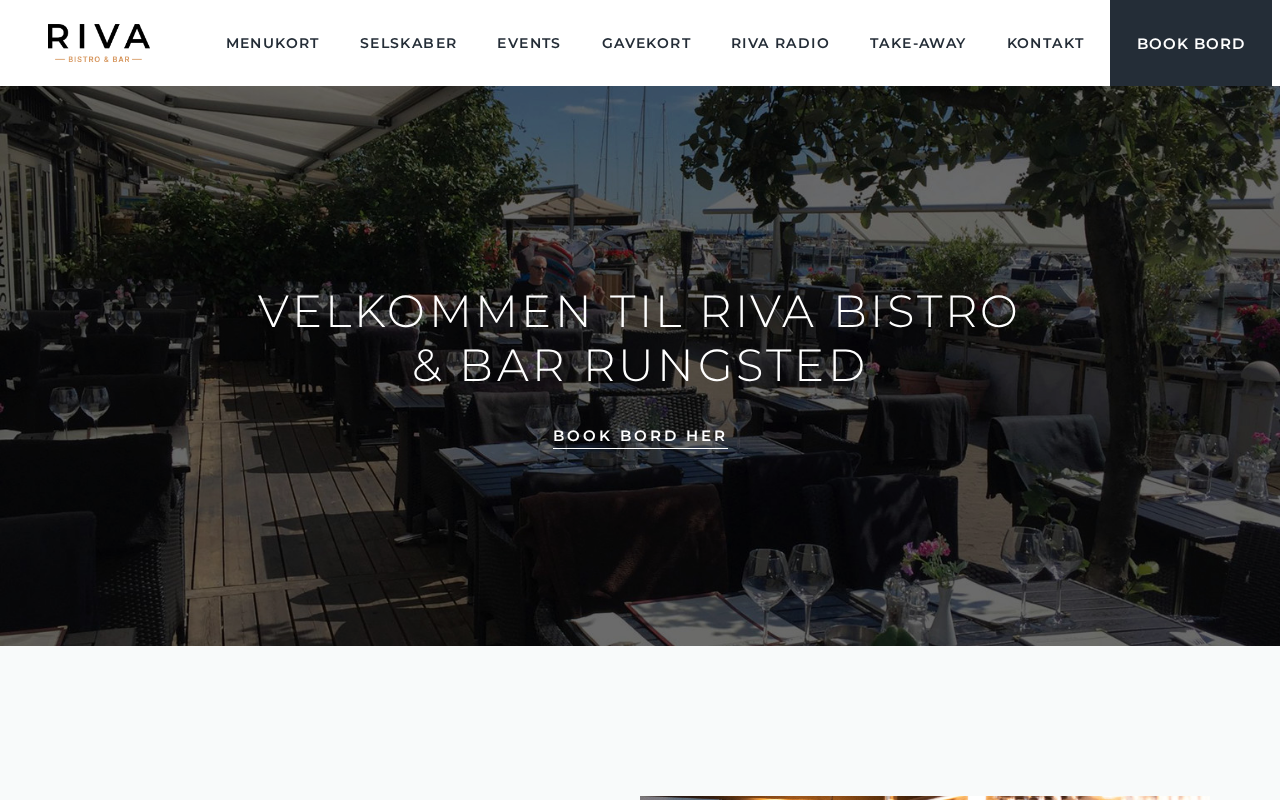Click the RIVA Bistro & Bar logo

99,43
